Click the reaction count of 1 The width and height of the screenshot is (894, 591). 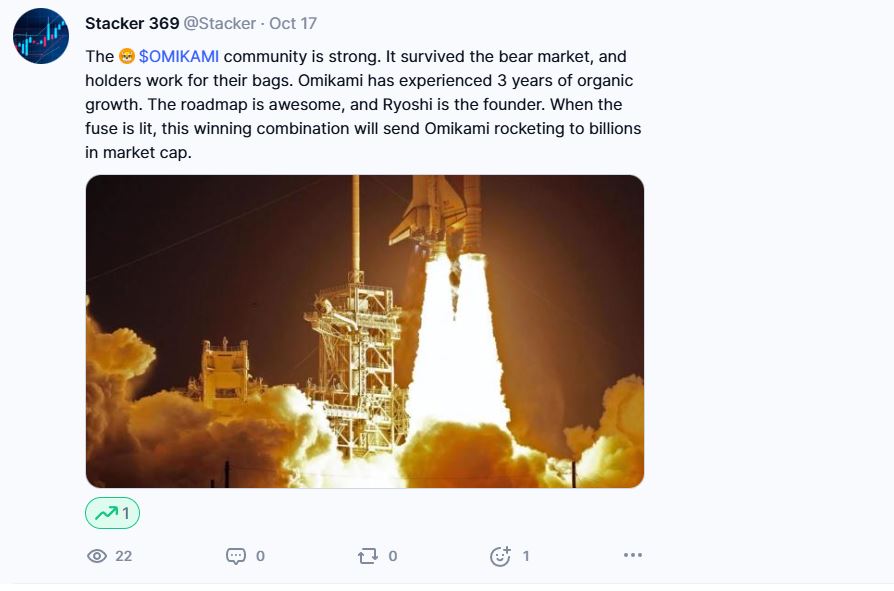coord(526,556)
